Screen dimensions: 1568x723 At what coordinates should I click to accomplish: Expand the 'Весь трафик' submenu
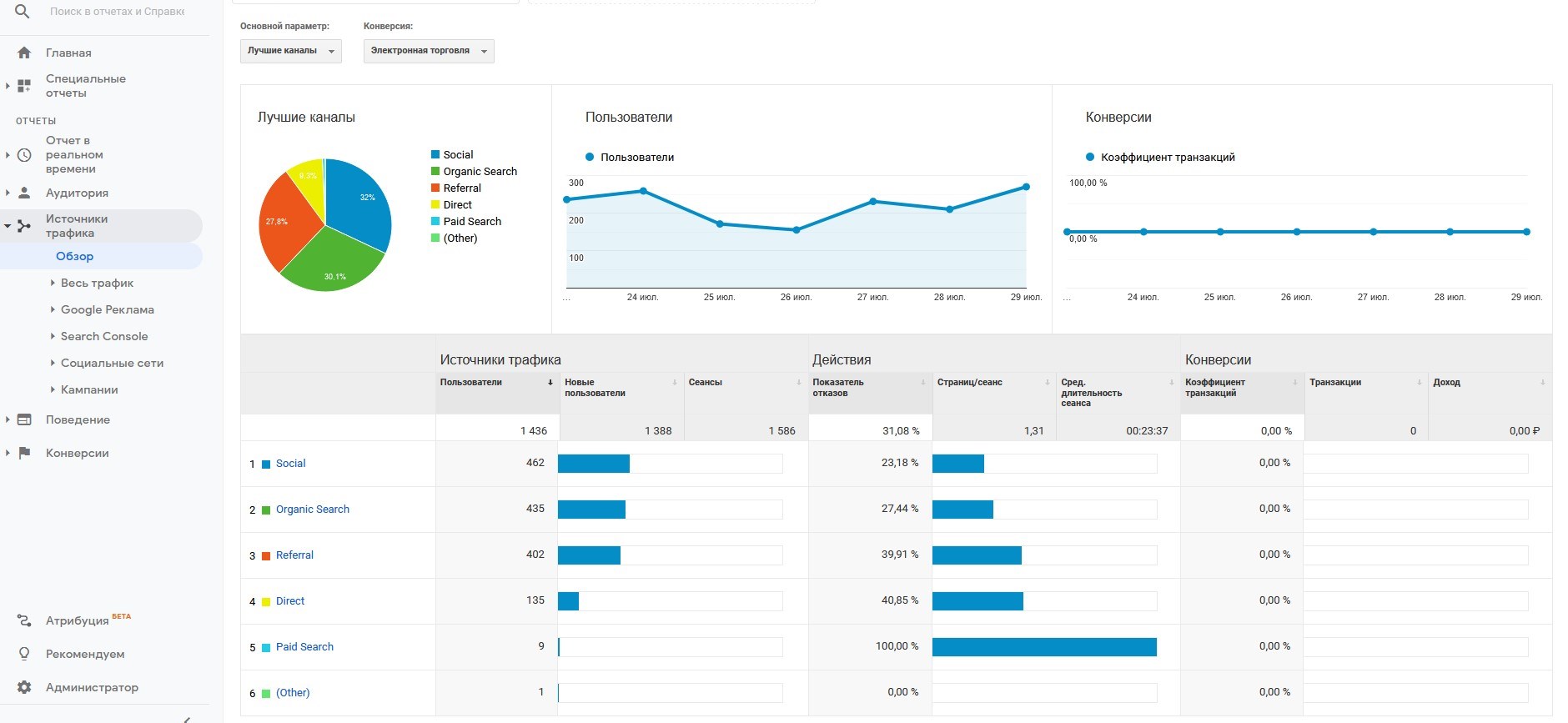coord(97,283)
